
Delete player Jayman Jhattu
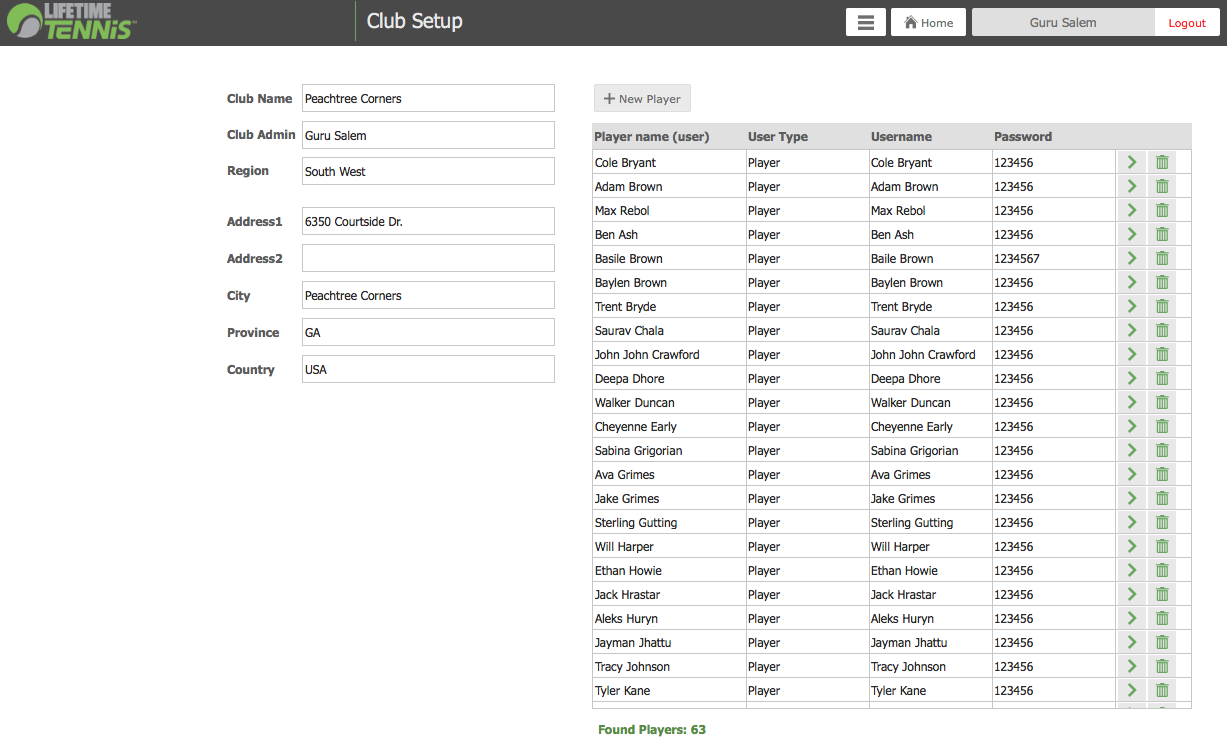click(x=1162, y=642)
